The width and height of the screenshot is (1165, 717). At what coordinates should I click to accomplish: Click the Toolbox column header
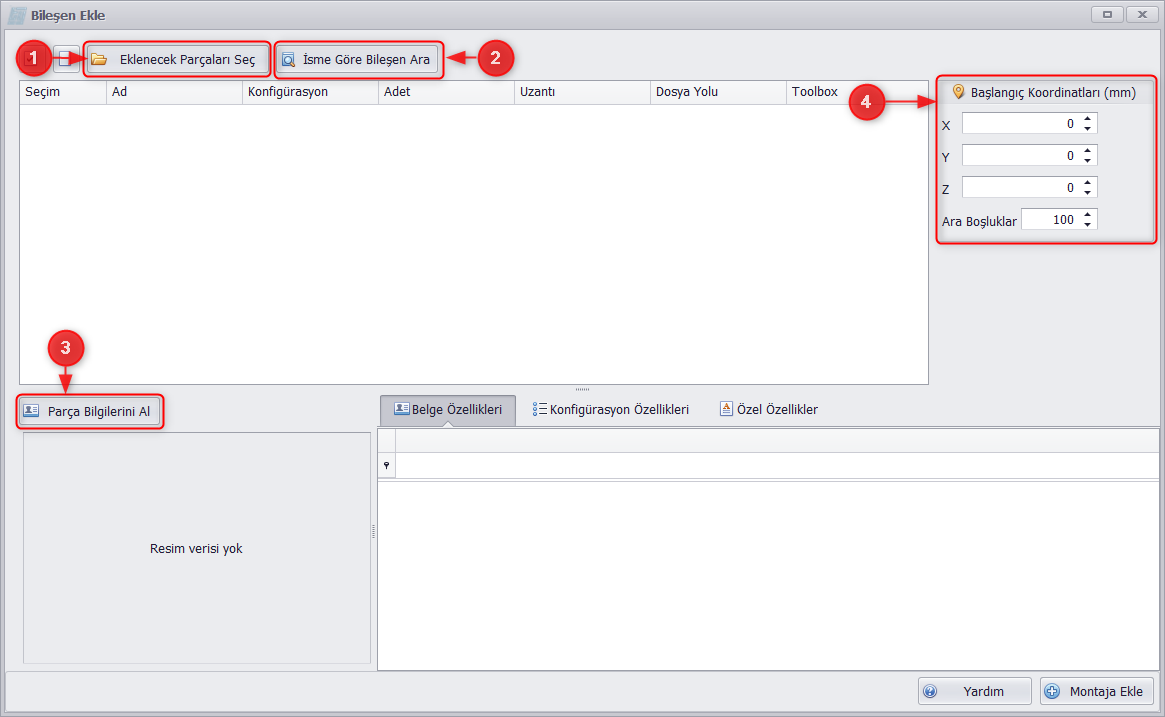[x=857, y=92]
